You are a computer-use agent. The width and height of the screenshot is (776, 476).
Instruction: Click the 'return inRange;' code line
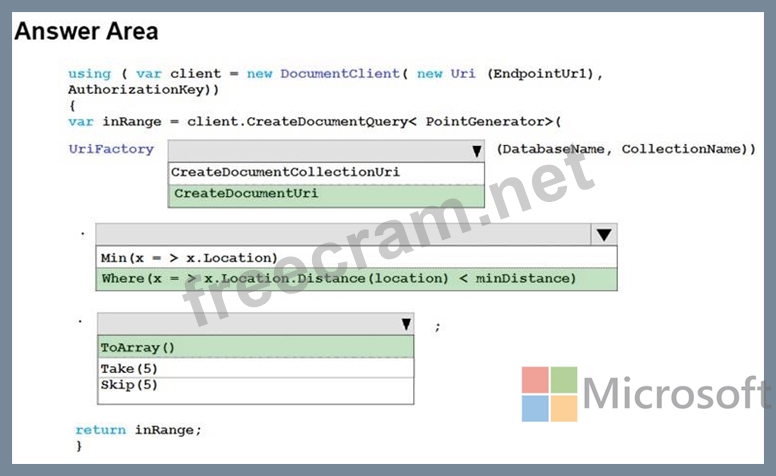pos(138,430)
